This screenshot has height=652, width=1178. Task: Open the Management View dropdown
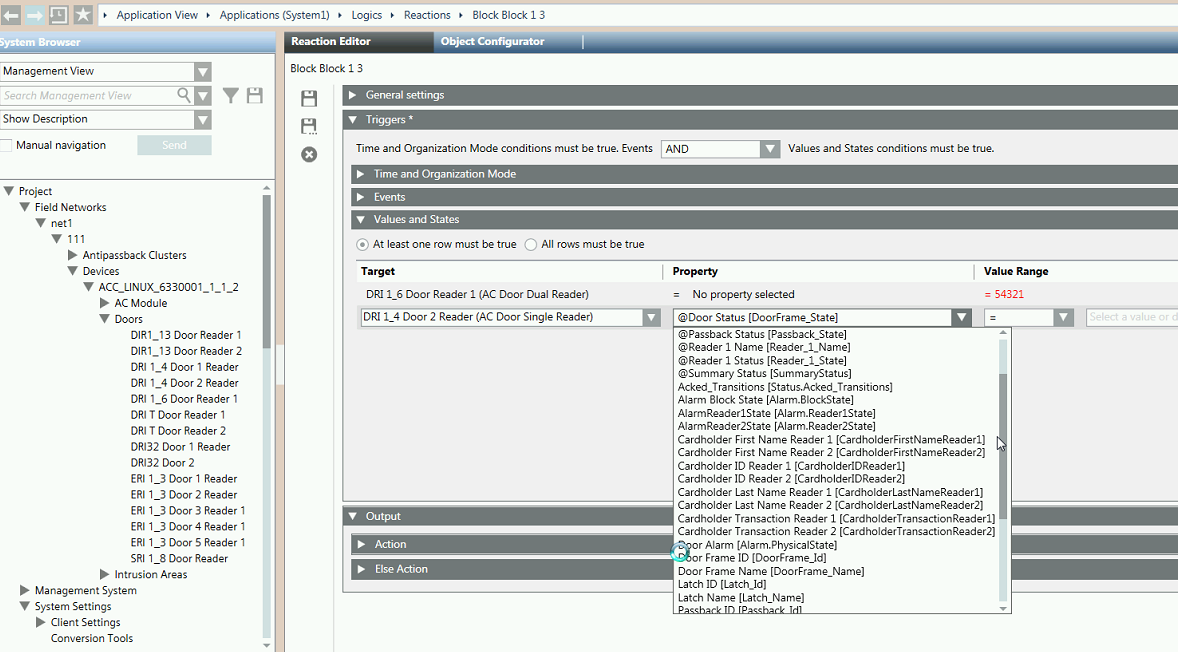point(203,71)
